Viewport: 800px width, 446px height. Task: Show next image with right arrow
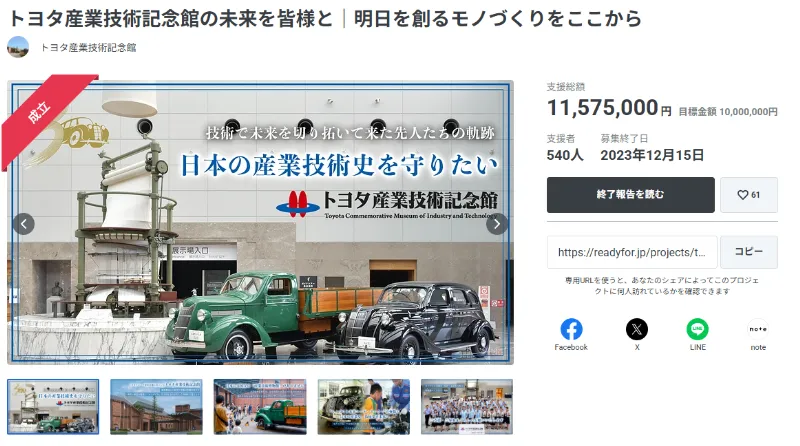click(496, 224)
